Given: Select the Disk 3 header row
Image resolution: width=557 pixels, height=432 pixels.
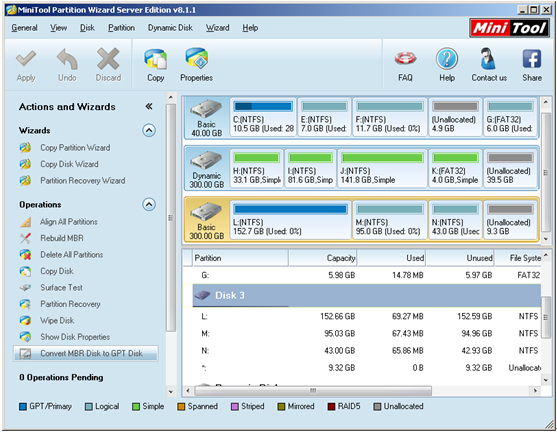Looking at the screenshot, I should [367, 295].
